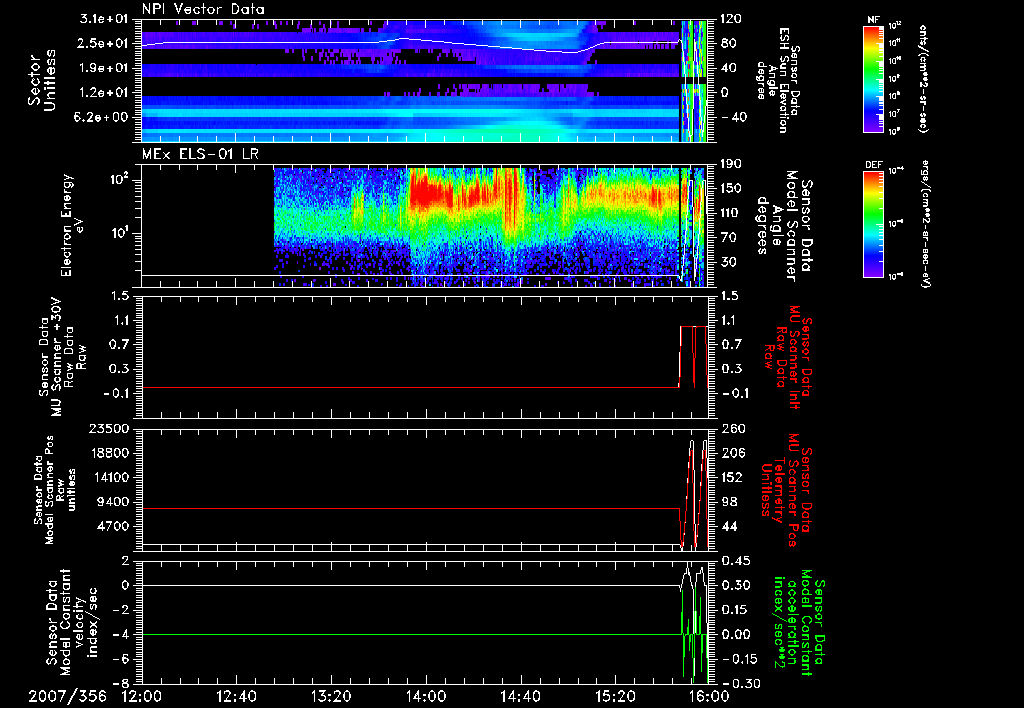Click the cnts/(cm**2-sr-sec) NF units label
This screenshot has height=708, width=1024.
(923, 78)
